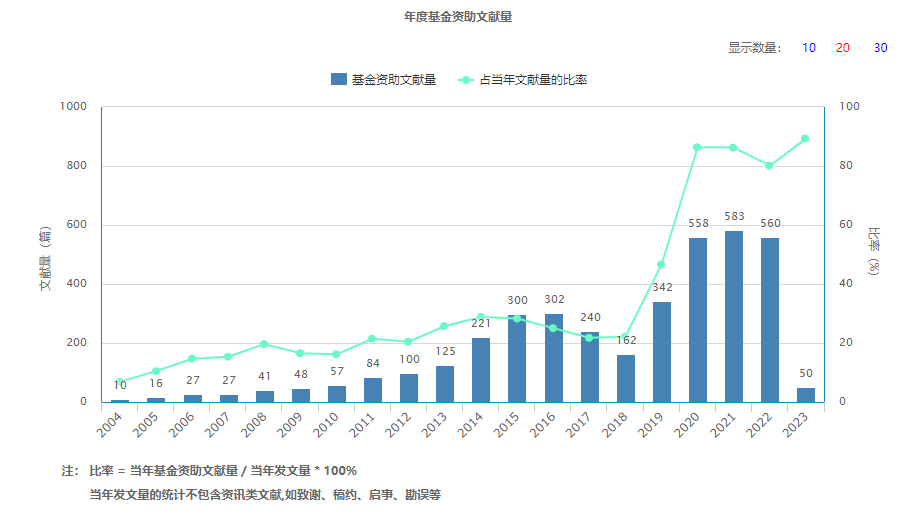Click the note line starting 当年发文量的统计
Screen dimensions: 906x514
pos(265,494)
